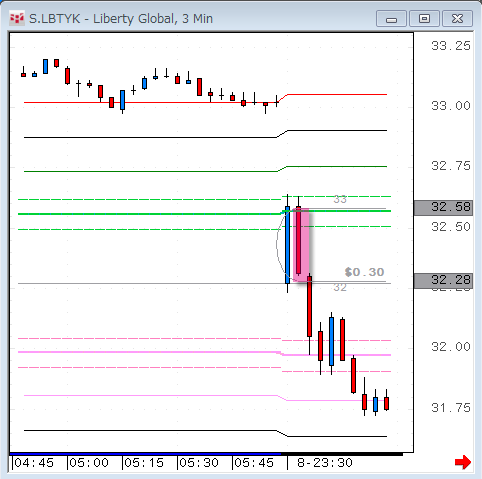482x479 pixels.
Task: Click the $0.30 price difference label
Action: tap(364, 272)
